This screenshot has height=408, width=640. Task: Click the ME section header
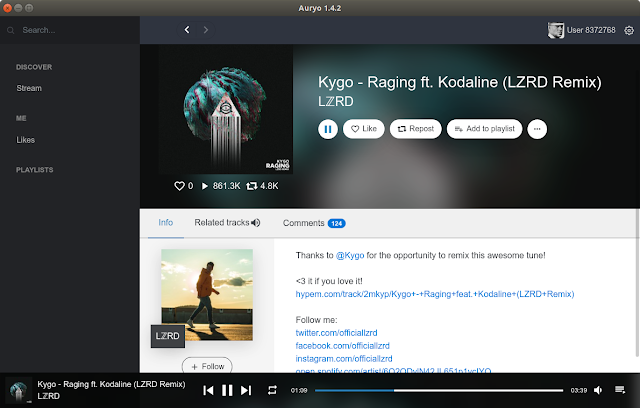coord(21,118)
